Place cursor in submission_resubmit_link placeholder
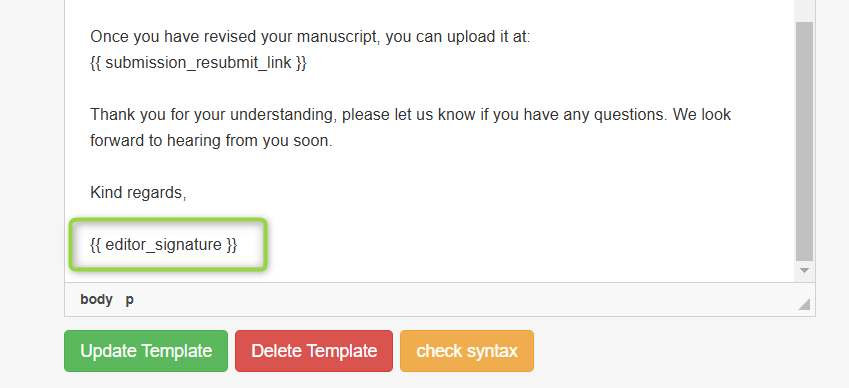 pos(198,63)
